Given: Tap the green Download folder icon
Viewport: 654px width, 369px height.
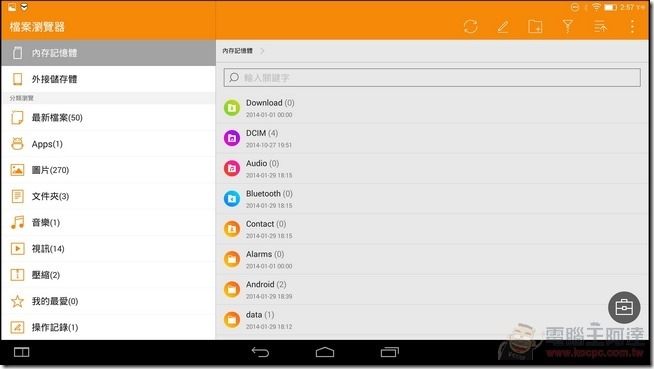Looking at the screenshot, I should tap(232, 108).
